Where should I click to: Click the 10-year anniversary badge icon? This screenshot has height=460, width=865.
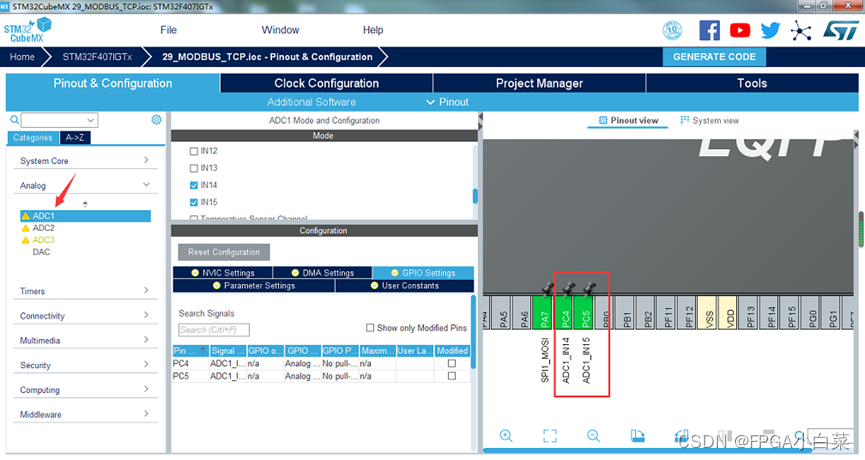[x=672, y=30]
